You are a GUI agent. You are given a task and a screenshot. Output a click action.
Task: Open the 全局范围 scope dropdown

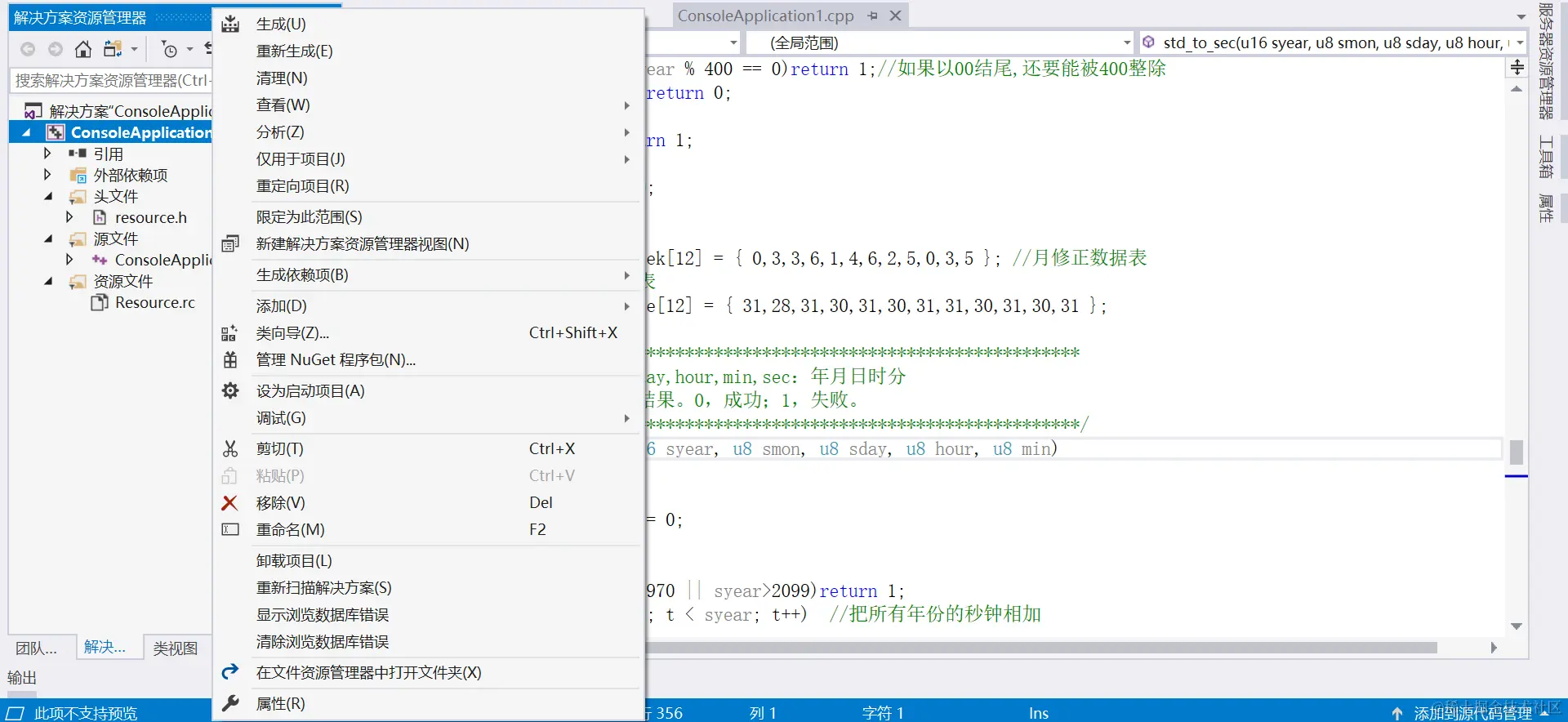click(x=1127, y=42)
